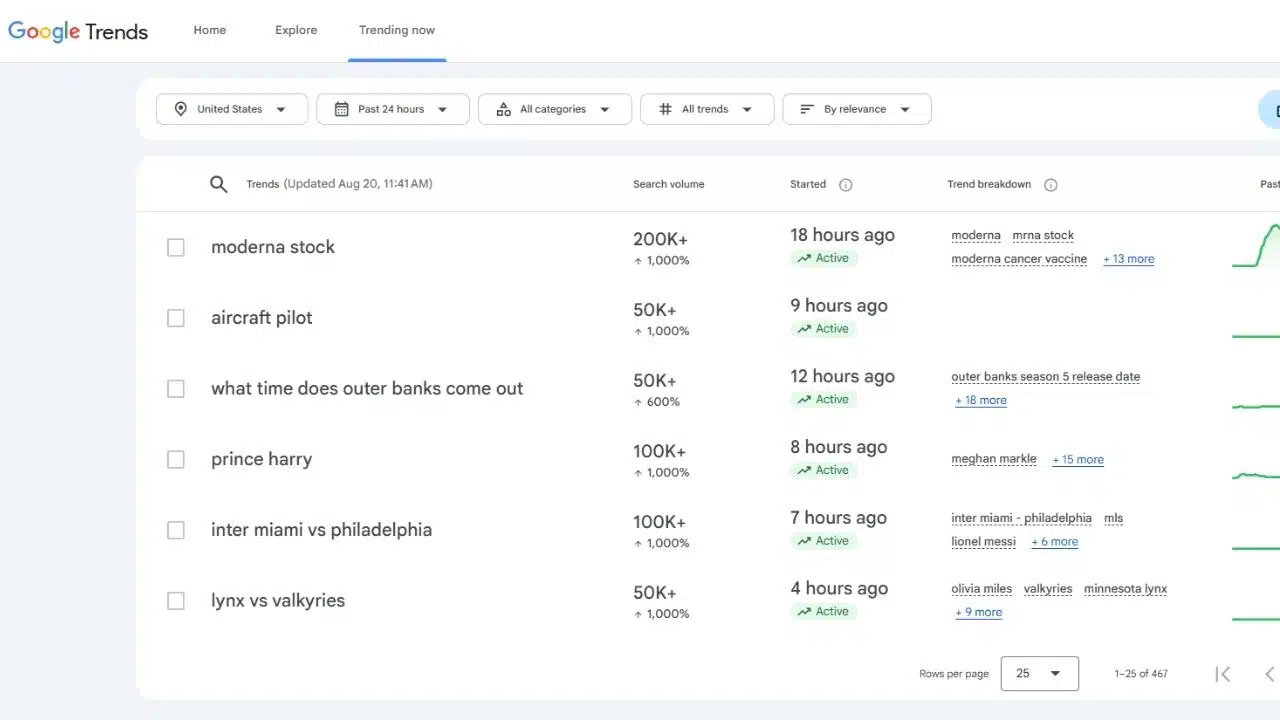Toggle the prince harry checkbox
Image resolution: width=1280 pixels, height=720 pixels.
(x=176, y=459)
